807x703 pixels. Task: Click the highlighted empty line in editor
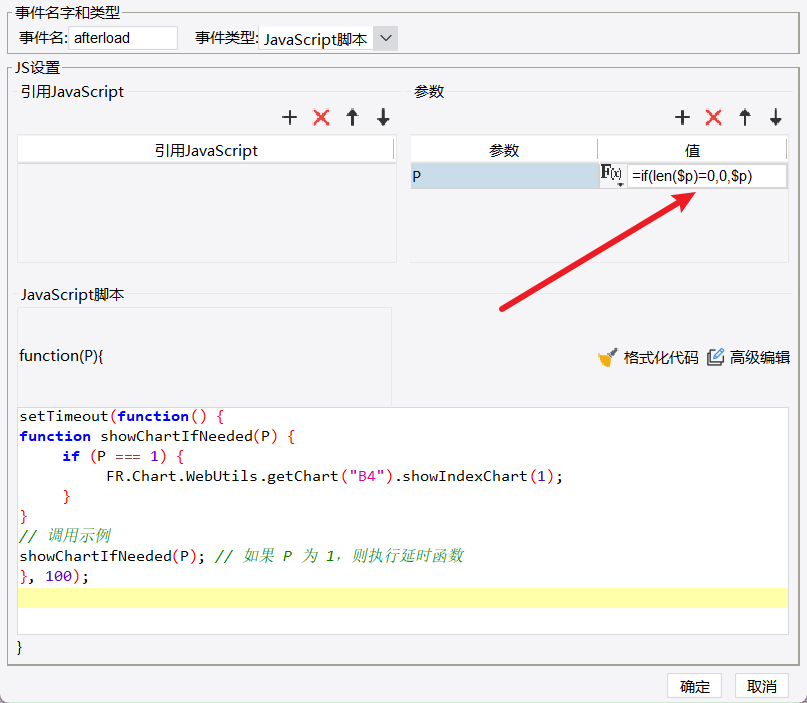click(403, 598)
